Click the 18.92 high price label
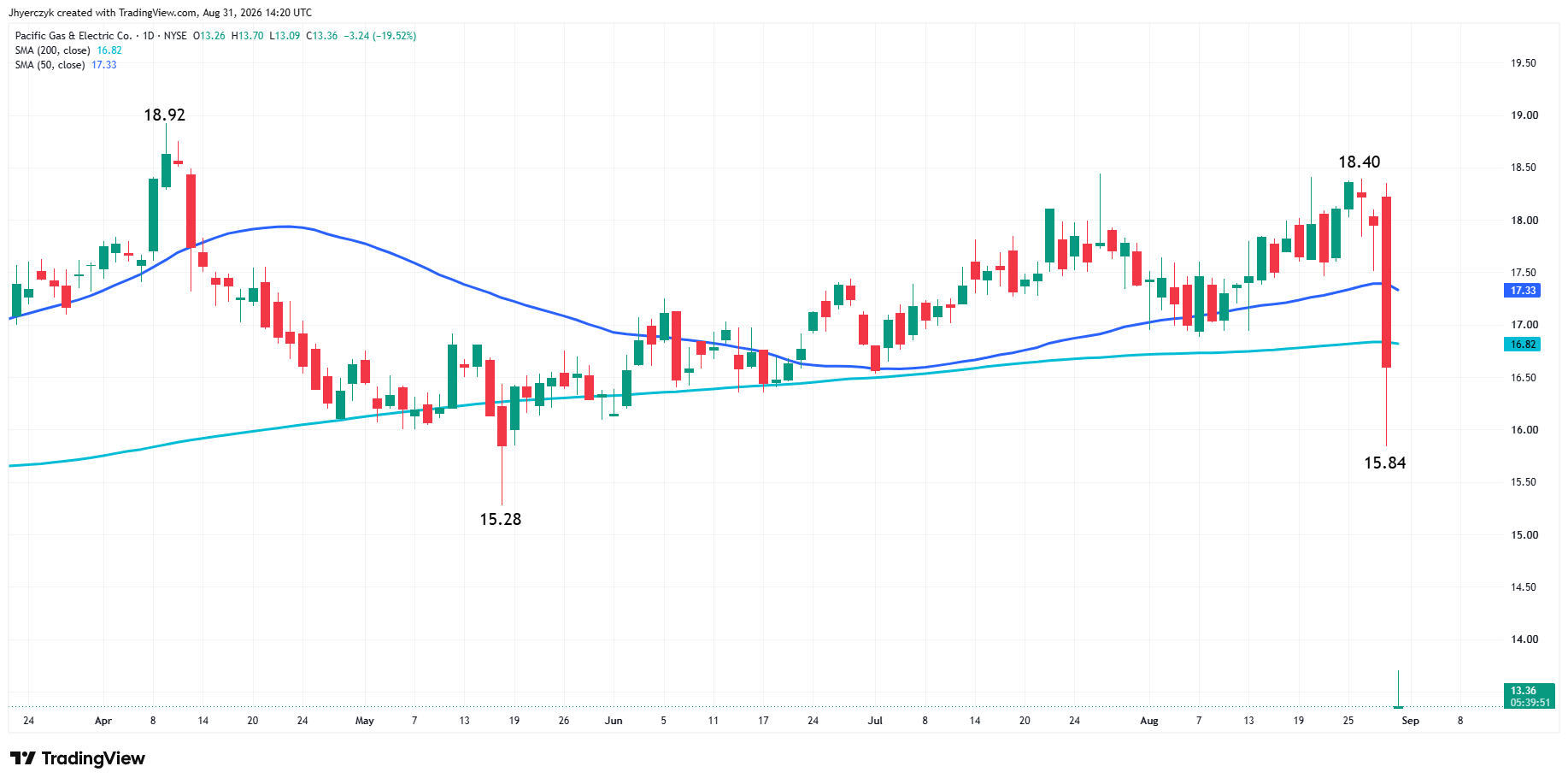 click(164, 115)
